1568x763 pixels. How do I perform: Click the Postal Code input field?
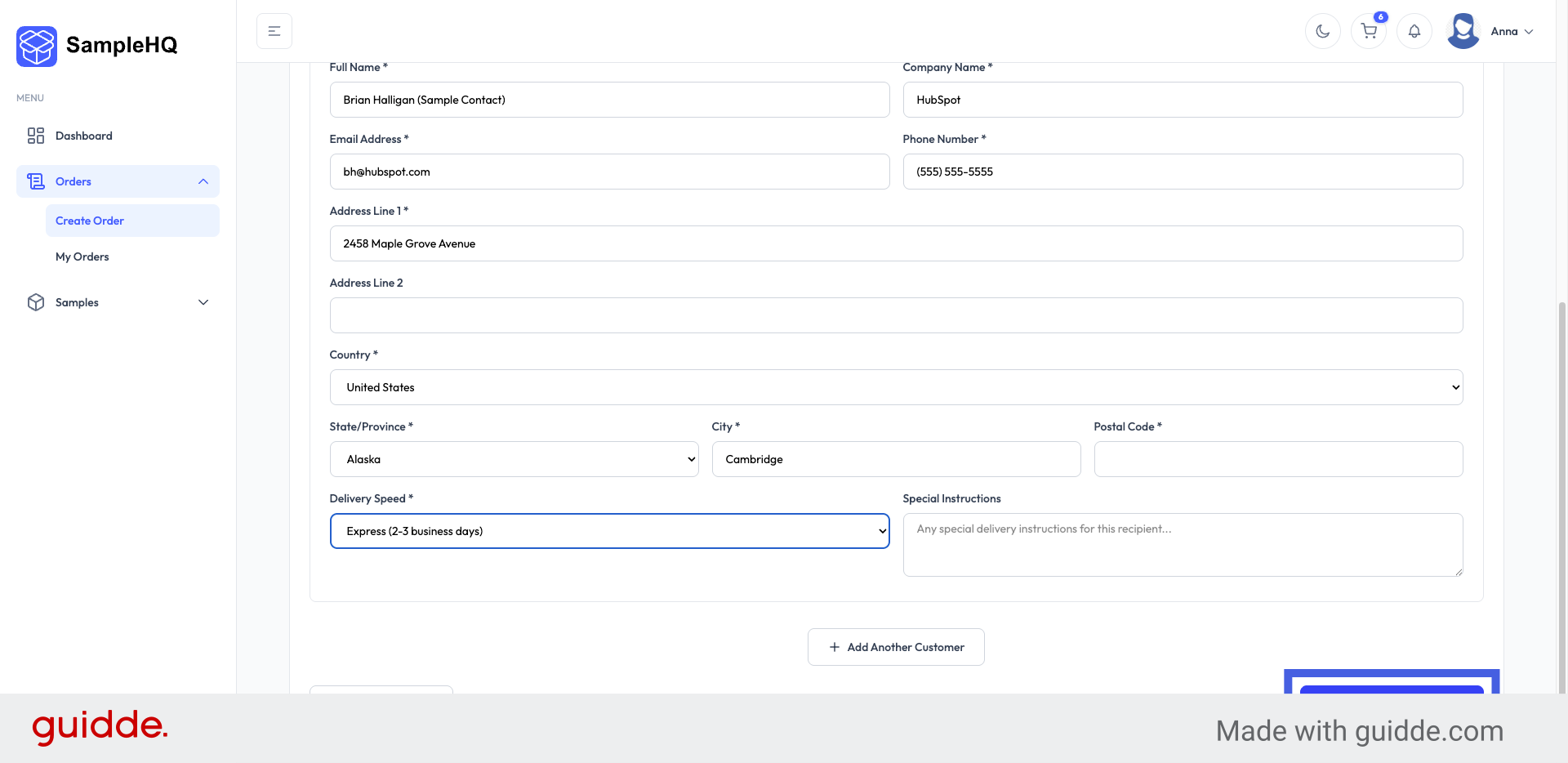1277,459
